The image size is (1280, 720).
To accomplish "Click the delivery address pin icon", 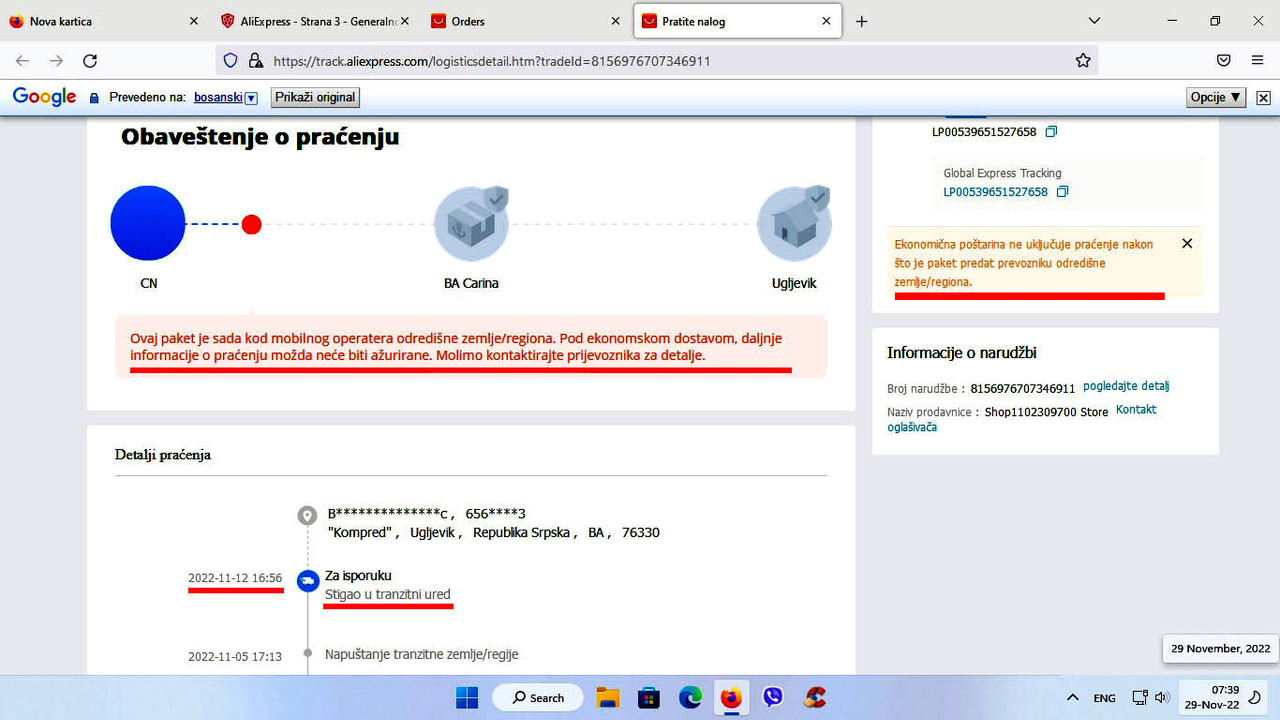I will [x=307, y=516].
